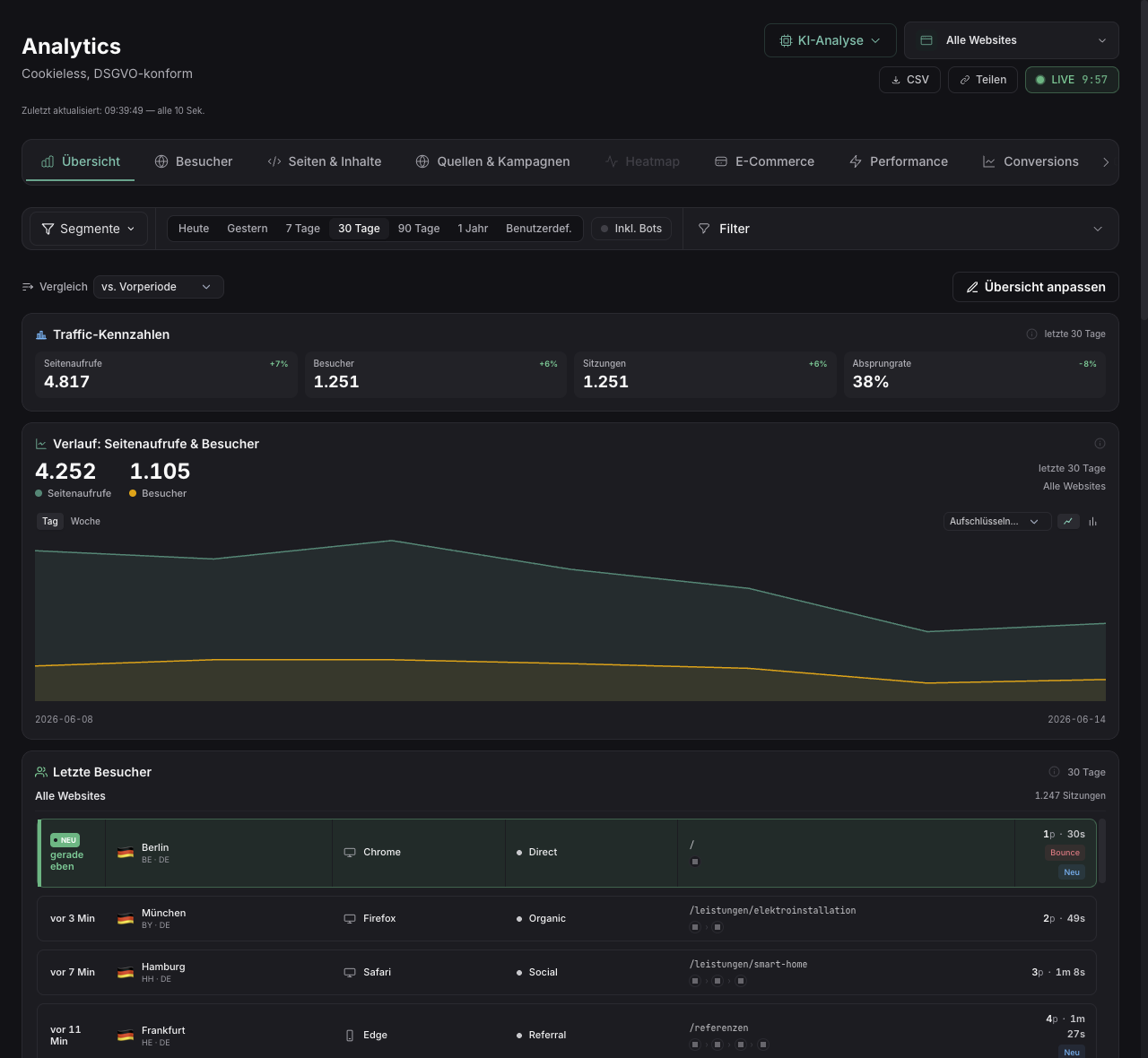Select the E-Commerce tab

tap(765, 161)
